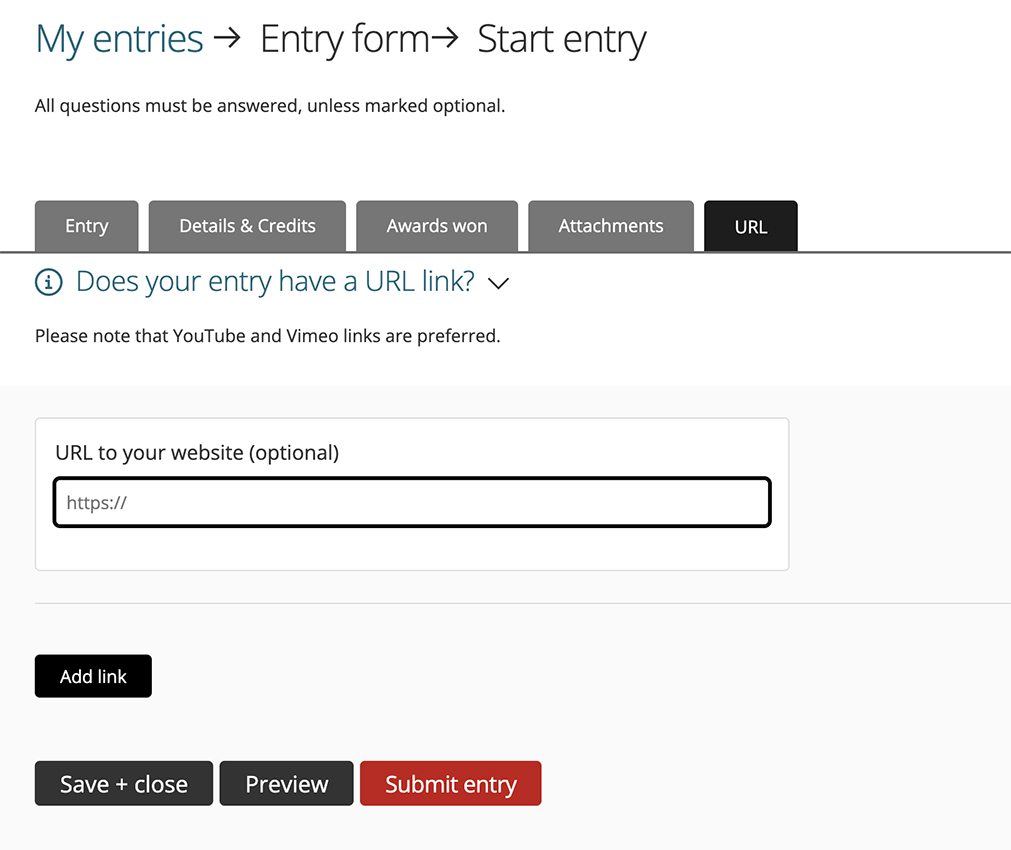
Task: Navigate back to My entries
Action: [120, 40]
